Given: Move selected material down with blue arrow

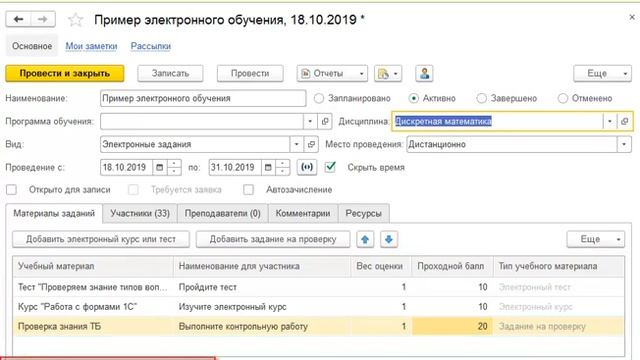Looking at the screenshot, I should pos(389,239).
